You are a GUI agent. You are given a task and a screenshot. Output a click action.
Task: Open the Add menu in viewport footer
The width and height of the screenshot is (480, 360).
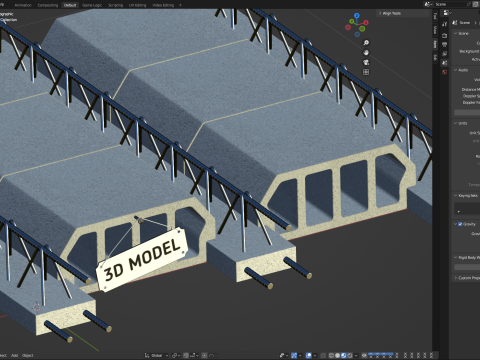pyautogui.click(x=14, y=355)
